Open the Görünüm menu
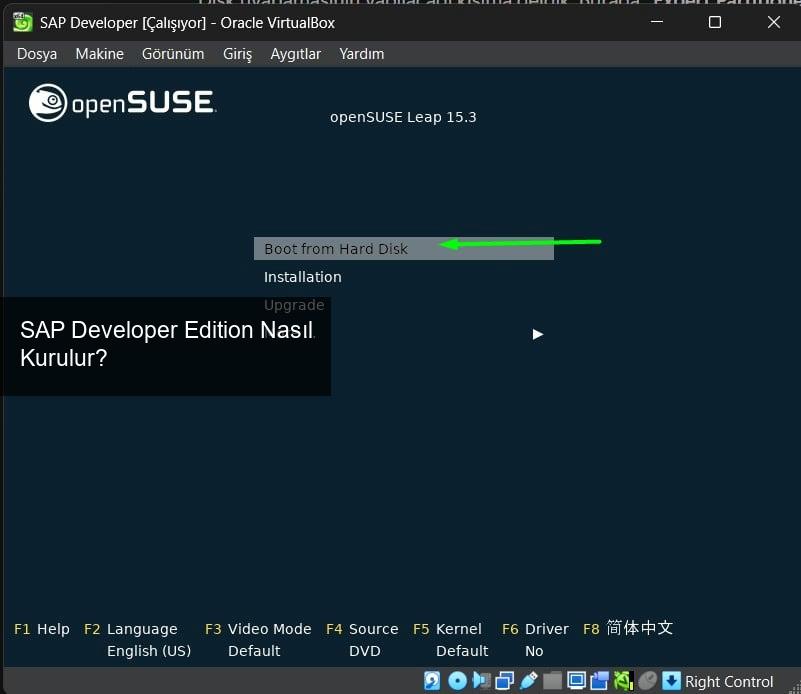 tap(173, 54)
